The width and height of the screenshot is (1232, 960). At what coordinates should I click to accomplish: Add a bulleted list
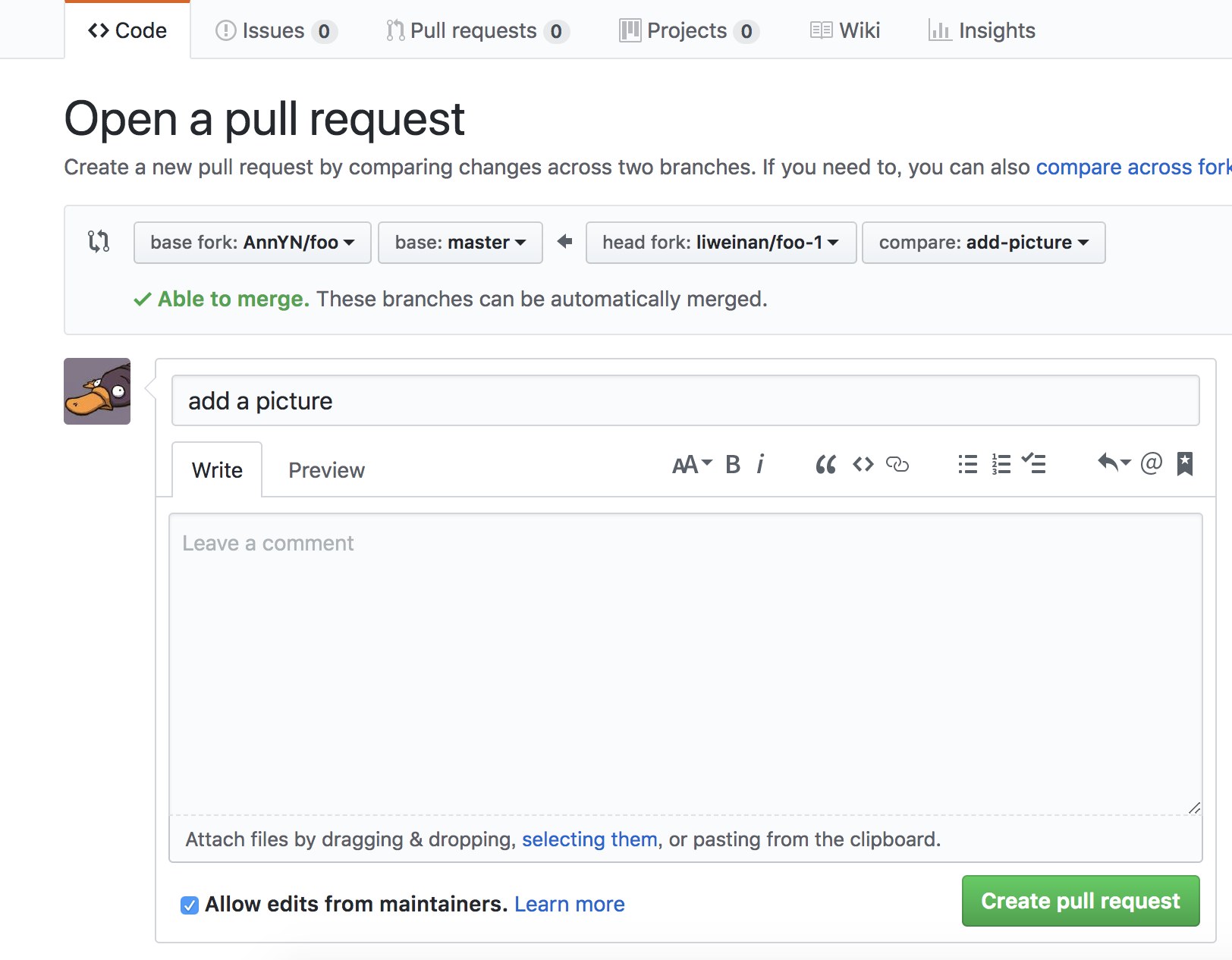(x=967, y=464)
